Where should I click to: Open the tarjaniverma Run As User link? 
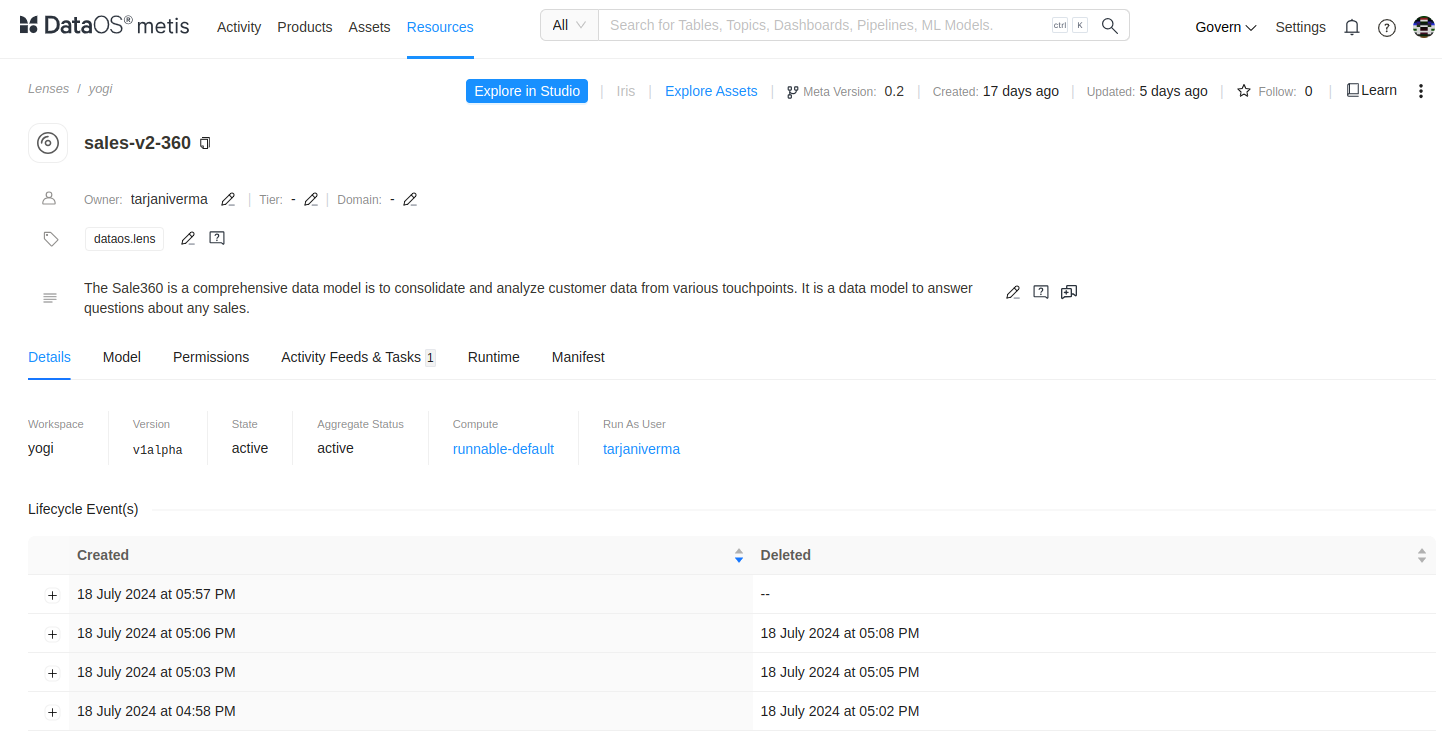[641, 449]
